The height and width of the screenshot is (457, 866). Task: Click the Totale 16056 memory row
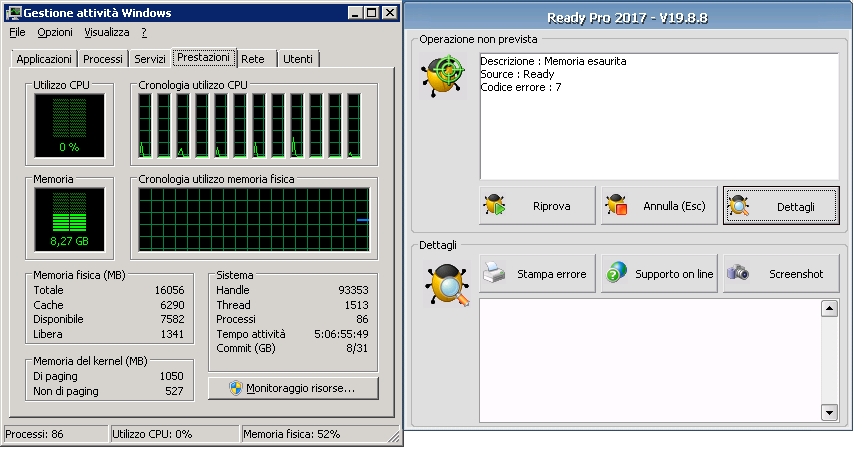coord(108,290)
